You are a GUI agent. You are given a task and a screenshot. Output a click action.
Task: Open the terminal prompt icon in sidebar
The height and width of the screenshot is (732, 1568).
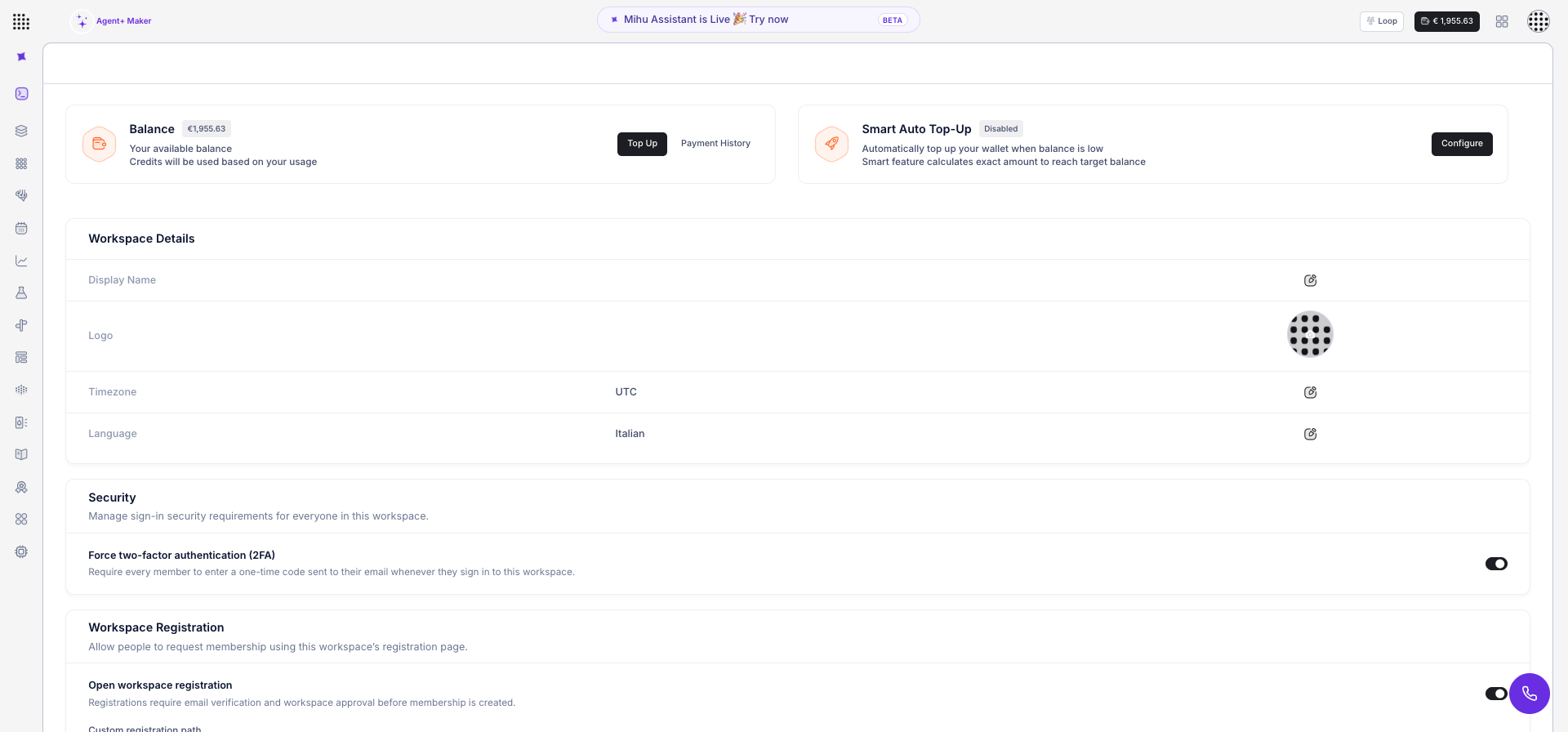tap(21, 94)
